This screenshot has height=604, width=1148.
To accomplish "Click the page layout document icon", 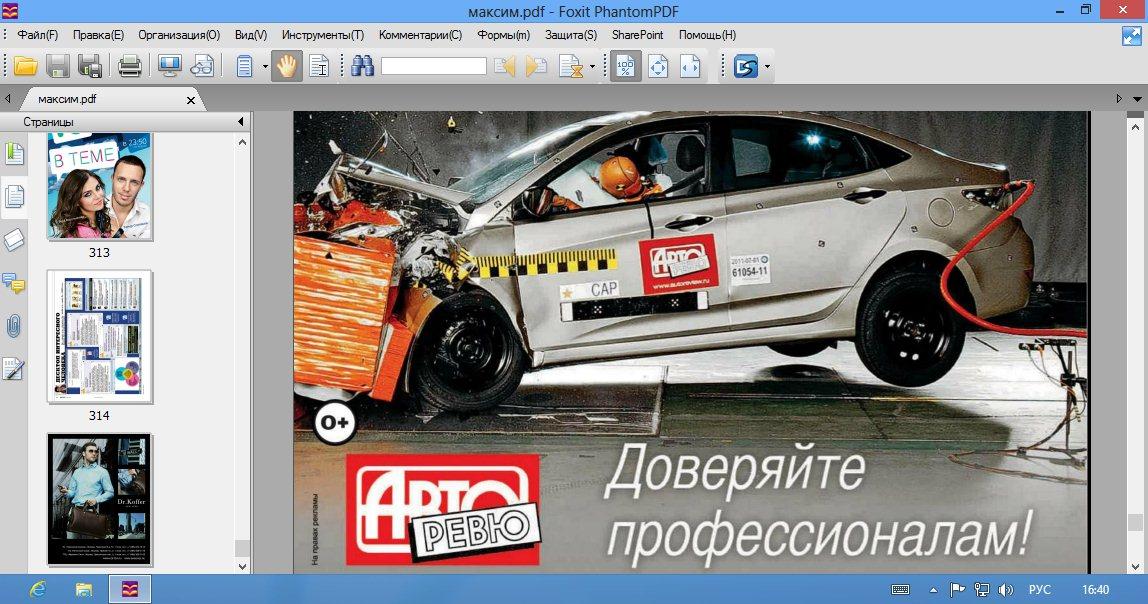I will point(245,67).
